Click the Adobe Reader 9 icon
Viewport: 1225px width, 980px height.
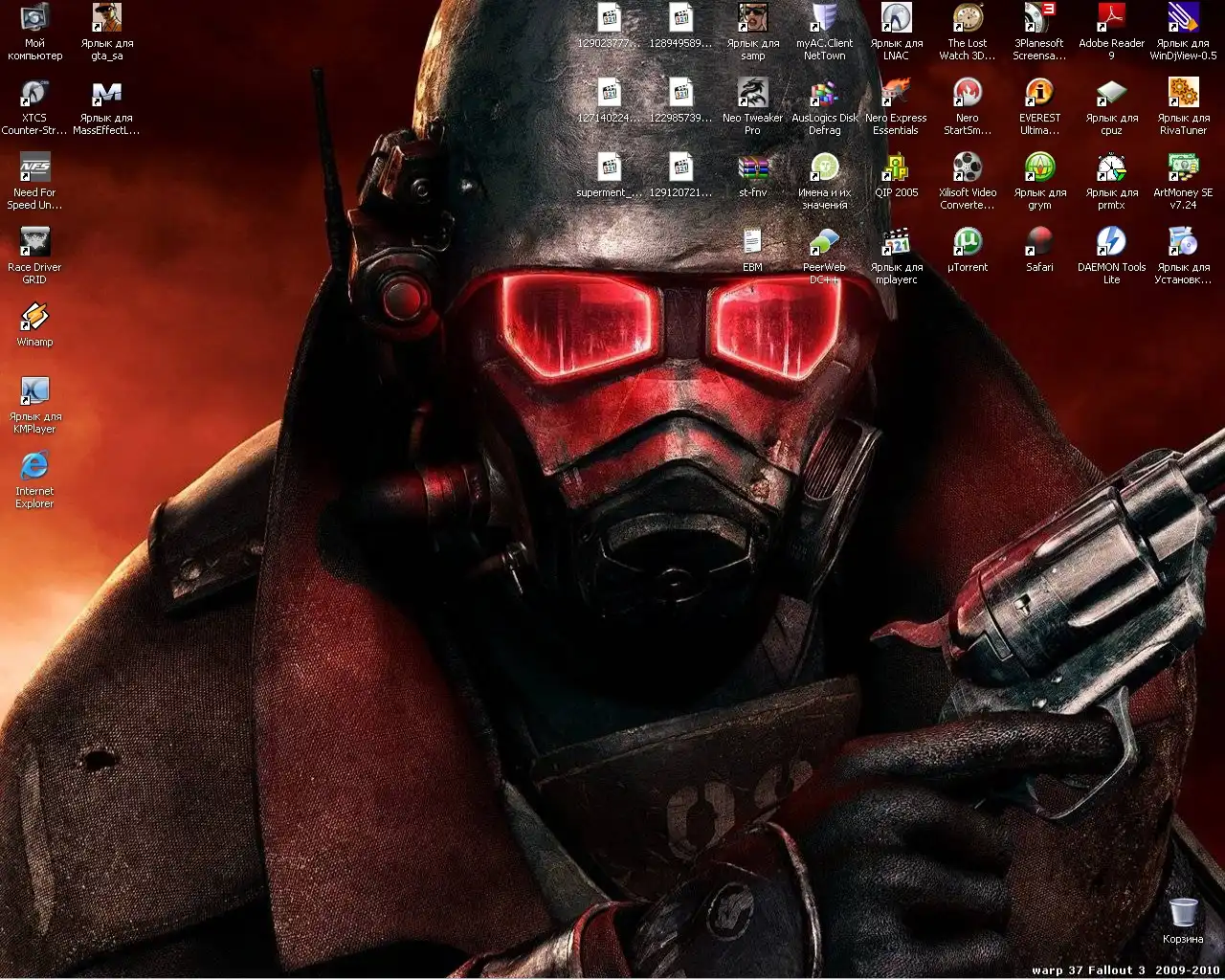1111,19
